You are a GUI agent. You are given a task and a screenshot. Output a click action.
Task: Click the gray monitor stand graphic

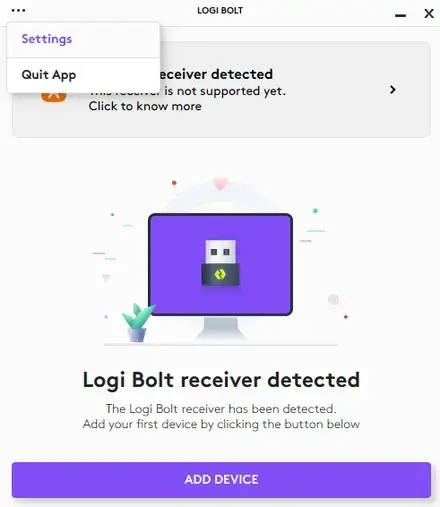tap(221, 328)
